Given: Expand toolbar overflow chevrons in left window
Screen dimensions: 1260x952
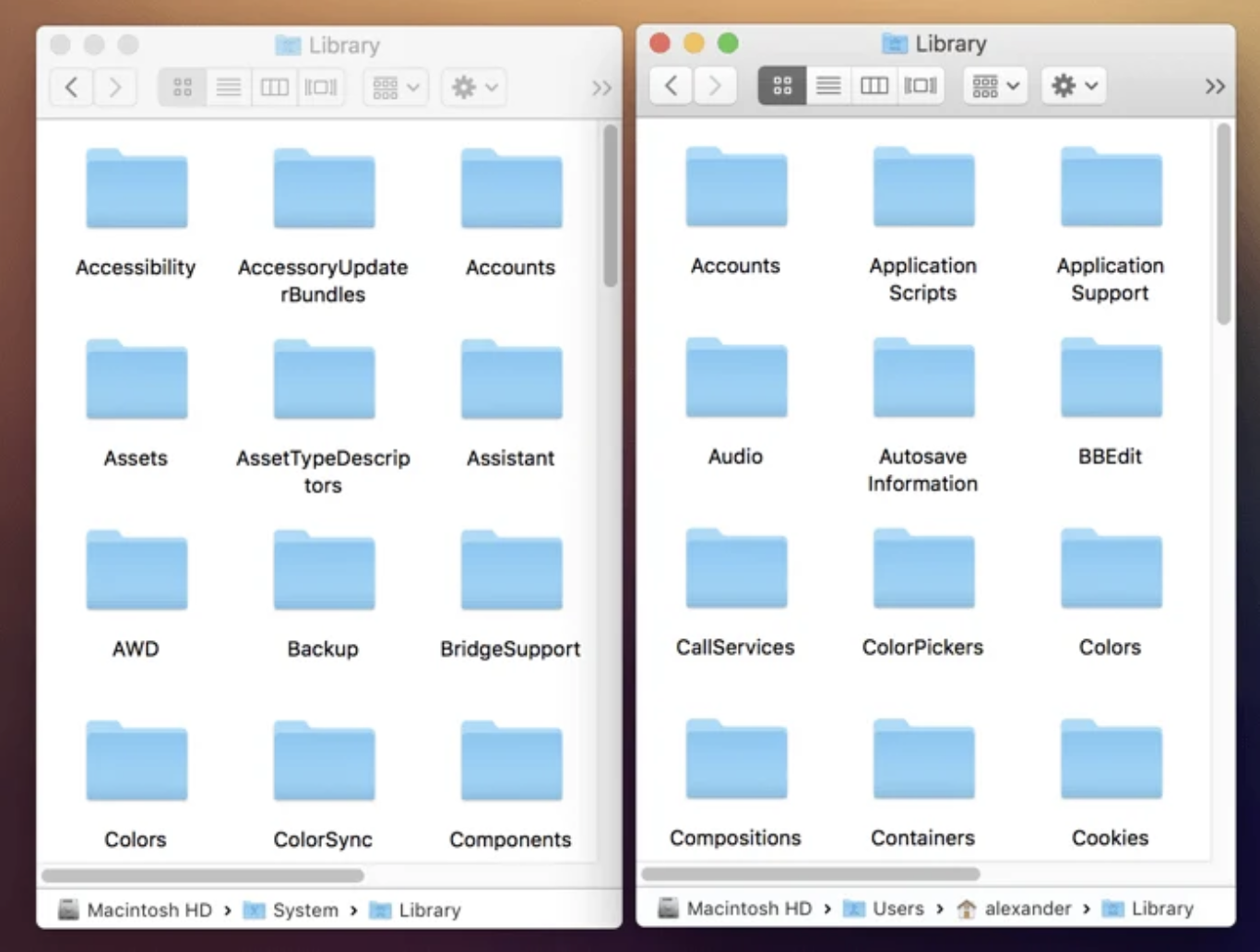Looking at the screenshot, I should [601, 89].
